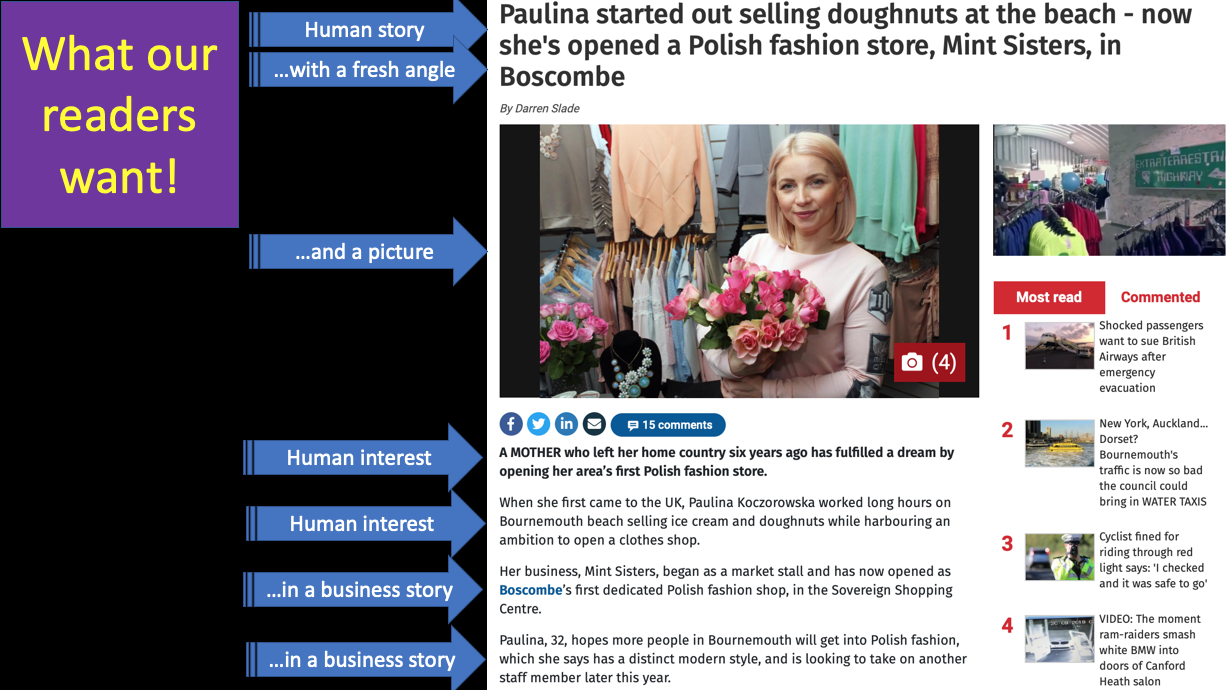Image resolution: width=1229 pixels, height=690 pixels.
Task: Read 'Shocked passengers want to sue' headline
Action: [x=1151, y=356]
